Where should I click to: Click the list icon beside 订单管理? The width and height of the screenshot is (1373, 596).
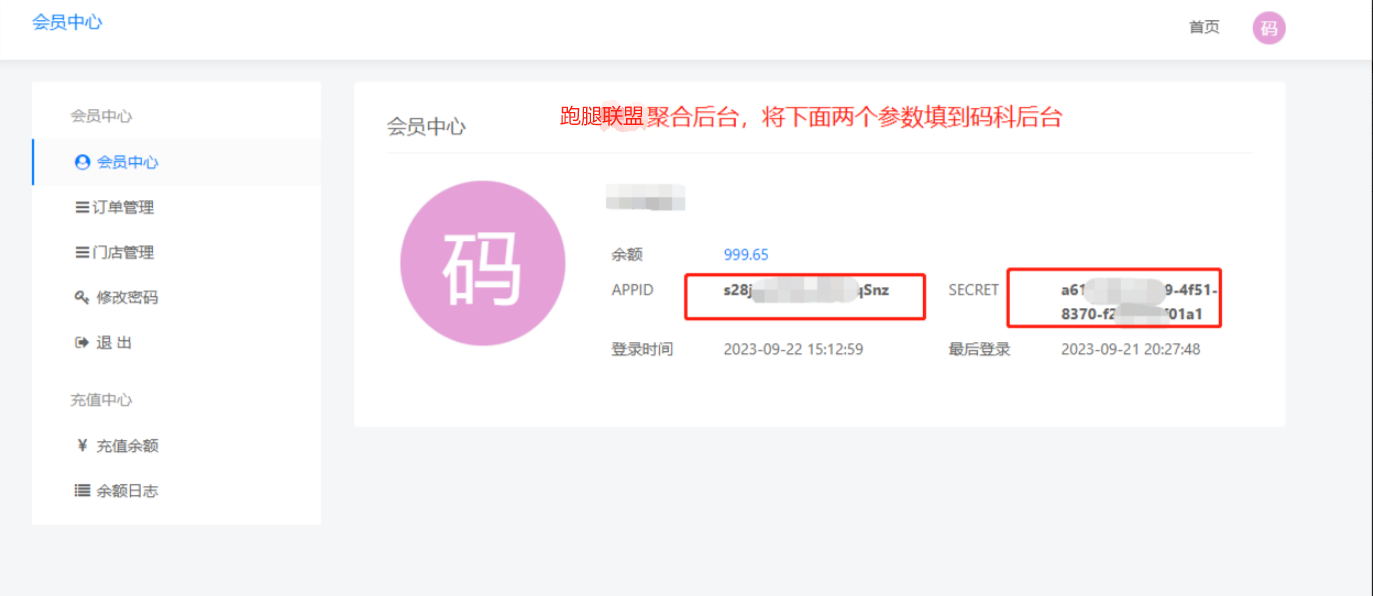[82, 208]
